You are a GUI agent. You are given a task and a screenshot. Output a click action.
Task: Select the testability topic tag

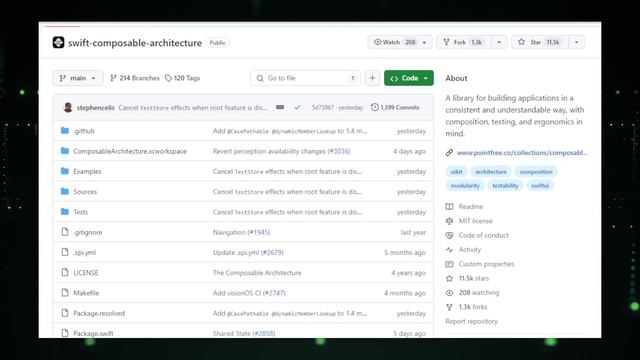pos(505,186)
